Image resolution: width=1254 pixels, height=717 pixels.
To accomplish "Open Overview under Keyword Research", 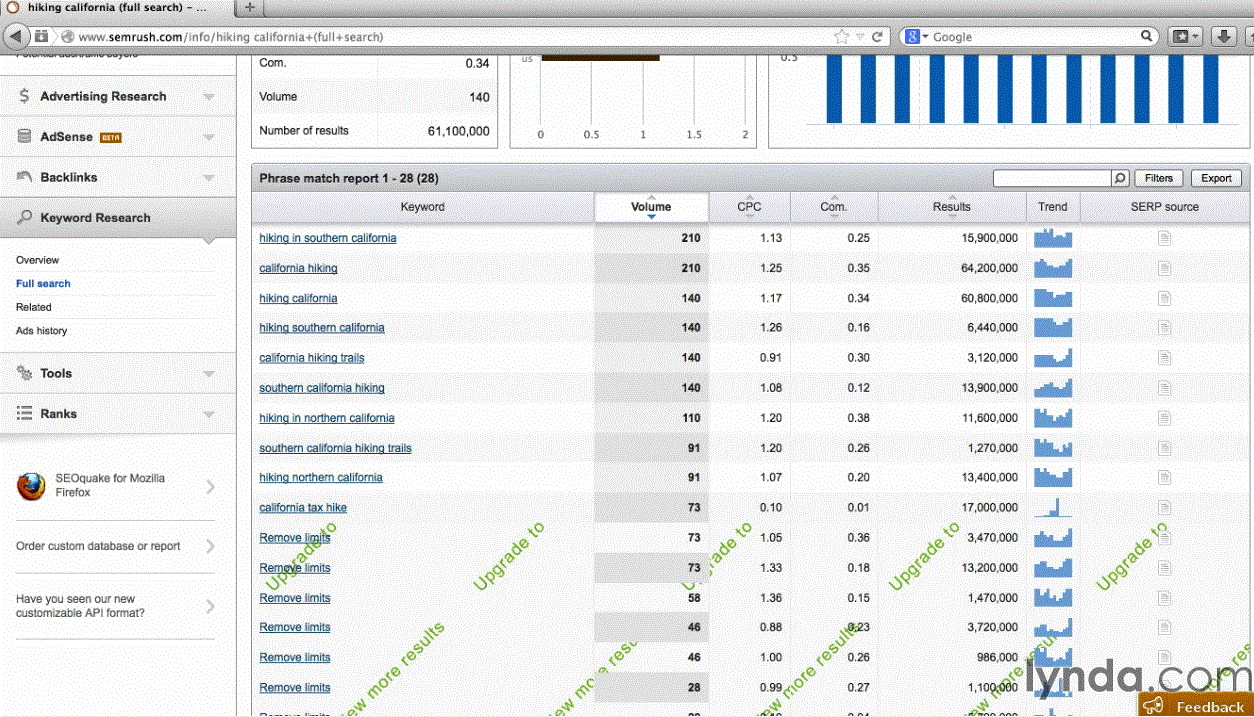I will (37, 260).
